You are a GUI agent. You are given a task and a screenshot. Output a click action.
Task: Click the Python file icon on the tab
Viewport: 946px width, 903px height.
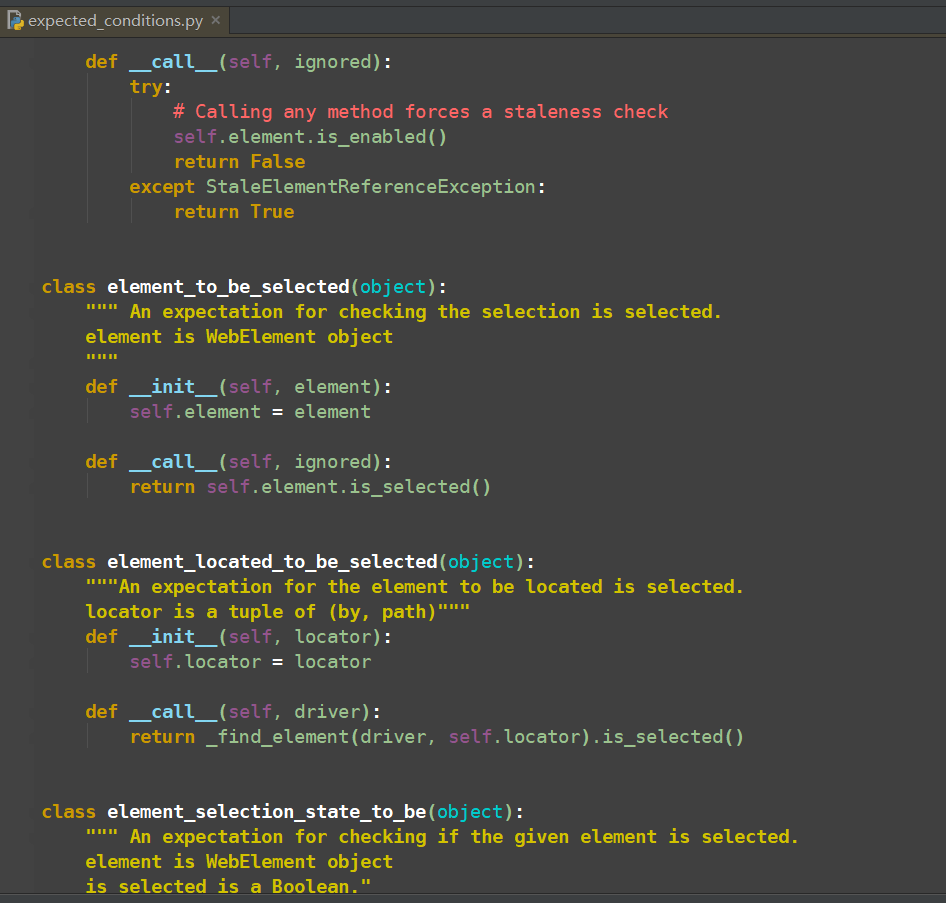click(15, 21)
